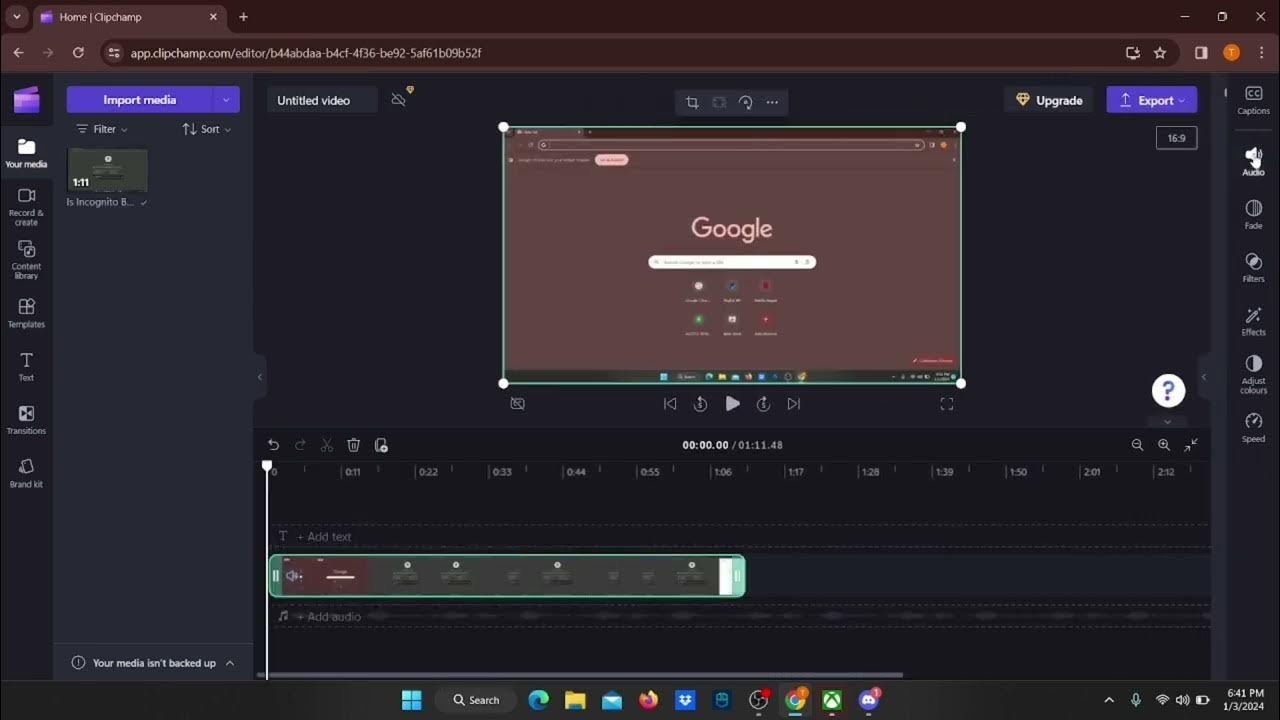Expand Your media isn't backed up notice
Screen dimensions: 1280x720
point(229,663)
